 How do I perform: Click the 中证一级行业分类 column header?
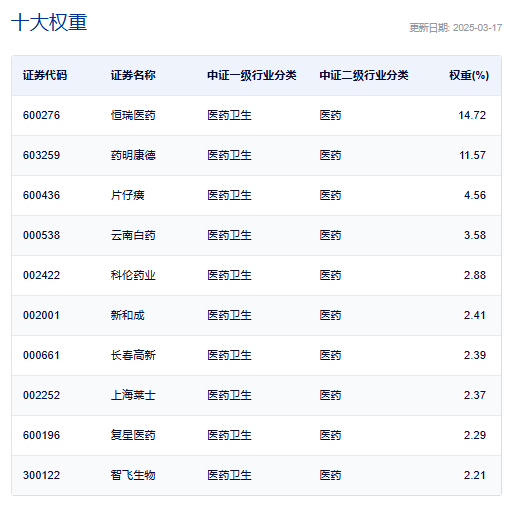pos(252,75)
